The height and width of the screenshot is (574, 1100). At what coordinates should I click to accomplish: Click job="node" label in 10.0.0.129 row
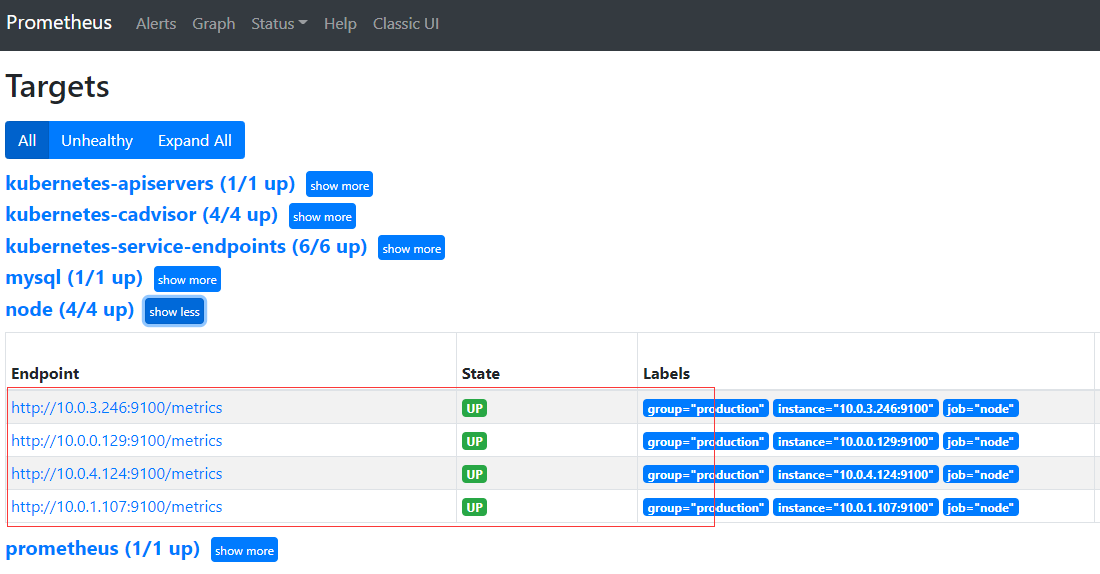(980, 441)
